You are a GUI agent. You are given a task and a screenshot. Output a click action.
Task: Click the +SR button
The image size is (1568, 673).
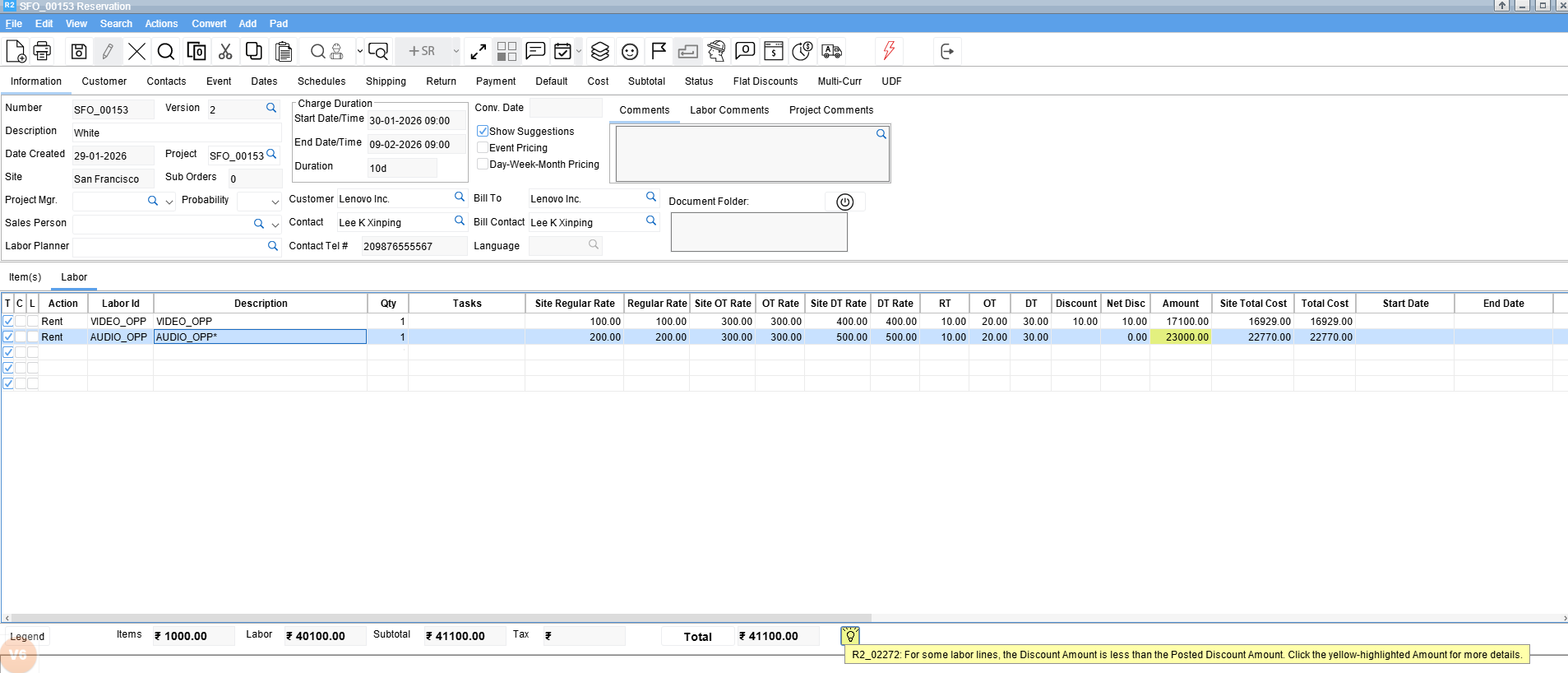pos(422,51)
